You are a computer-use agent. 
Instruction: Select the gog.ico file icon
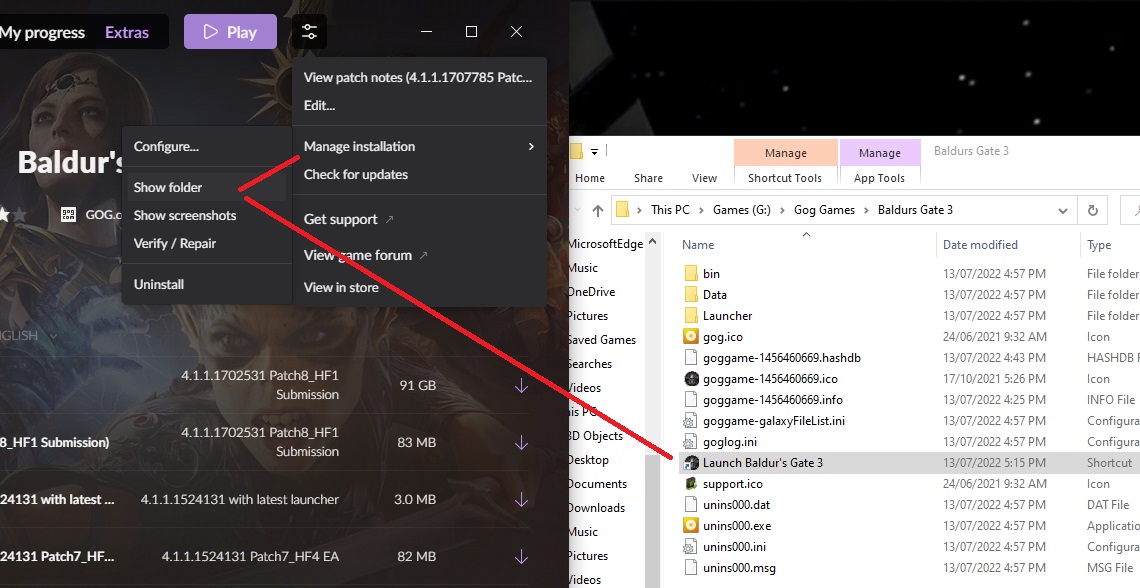coord(691,337)
